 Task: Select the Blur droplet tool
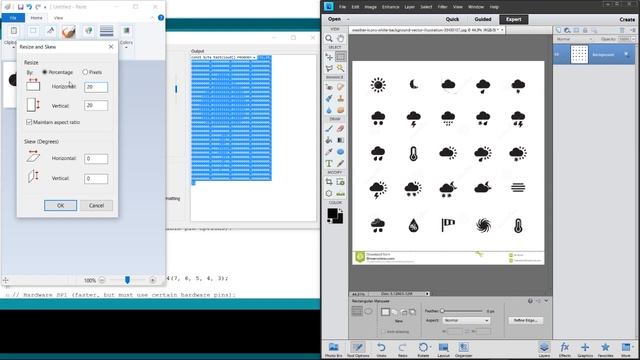point(329,110)
